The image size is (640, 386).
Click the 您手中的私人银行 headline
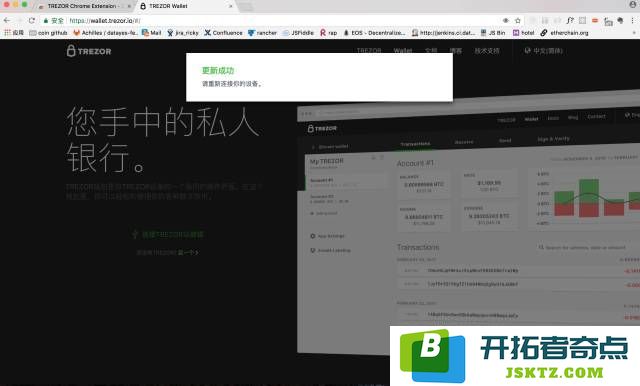[162, 139]
